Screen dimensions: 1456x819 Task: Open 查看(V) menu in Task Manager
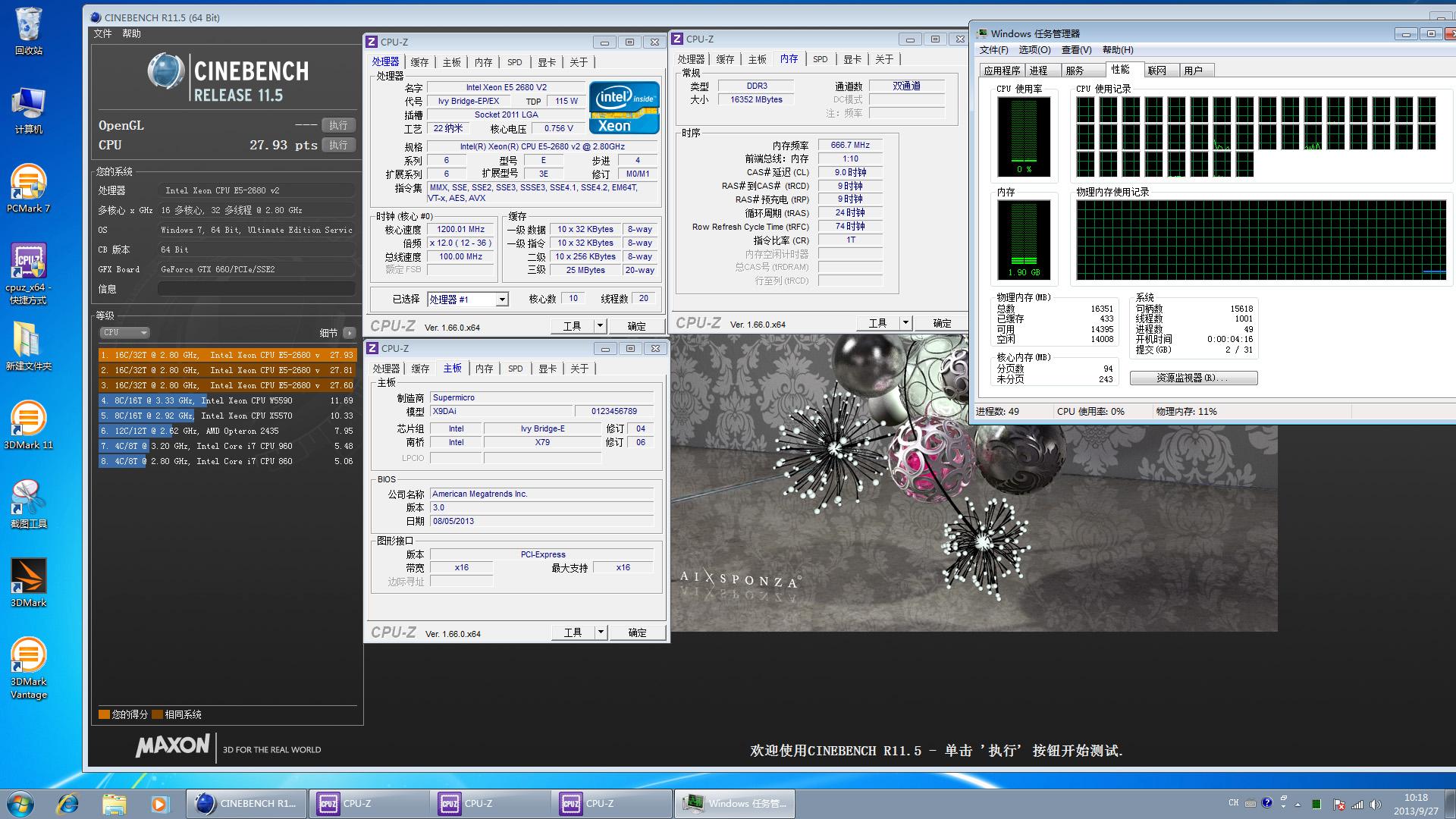point(1076,49)
